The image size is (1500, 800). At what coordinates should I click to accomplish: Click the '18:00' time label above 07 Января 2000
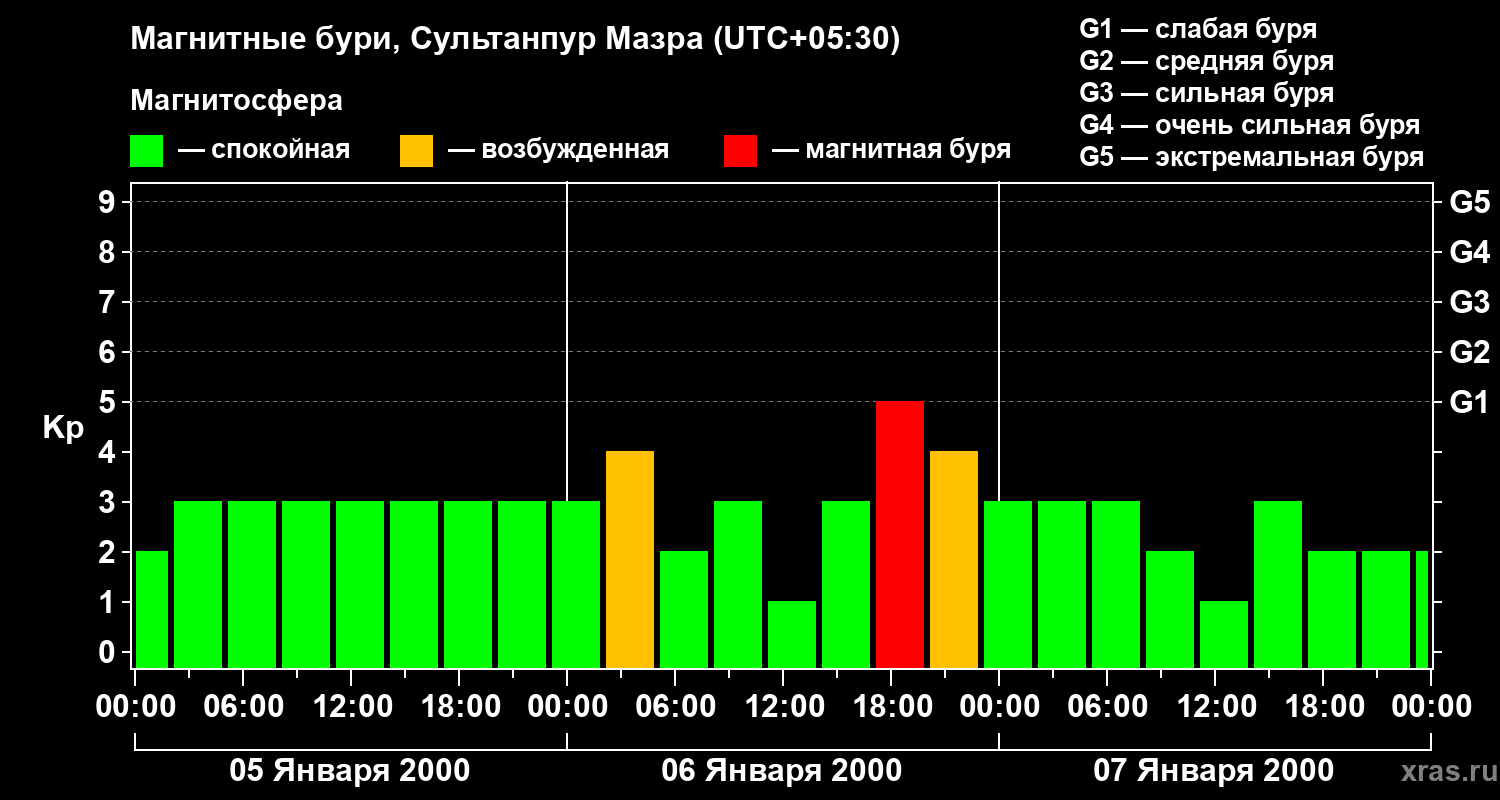pyautogui.click(x=1323, y=707)
